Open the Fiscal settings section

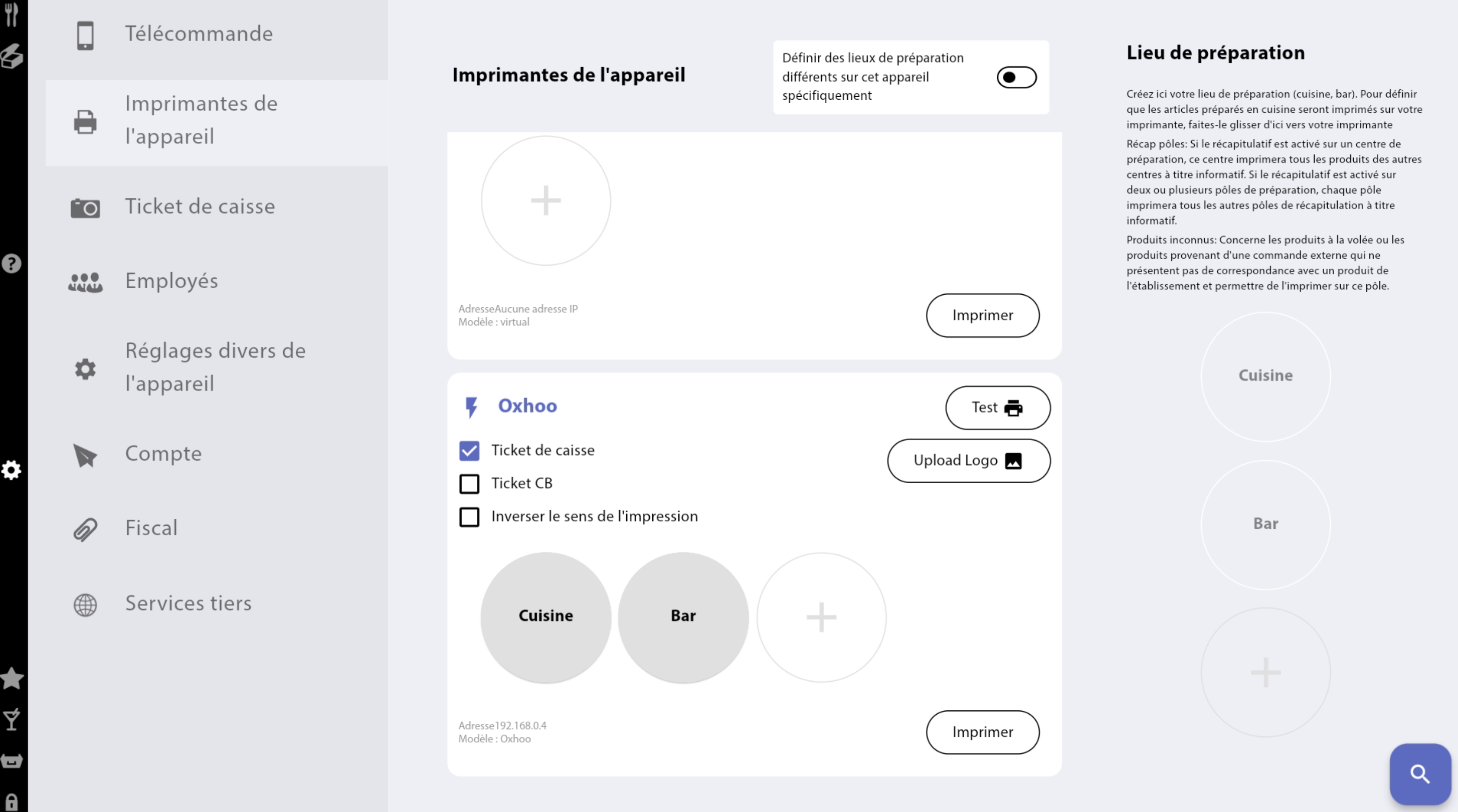[151, 528]
